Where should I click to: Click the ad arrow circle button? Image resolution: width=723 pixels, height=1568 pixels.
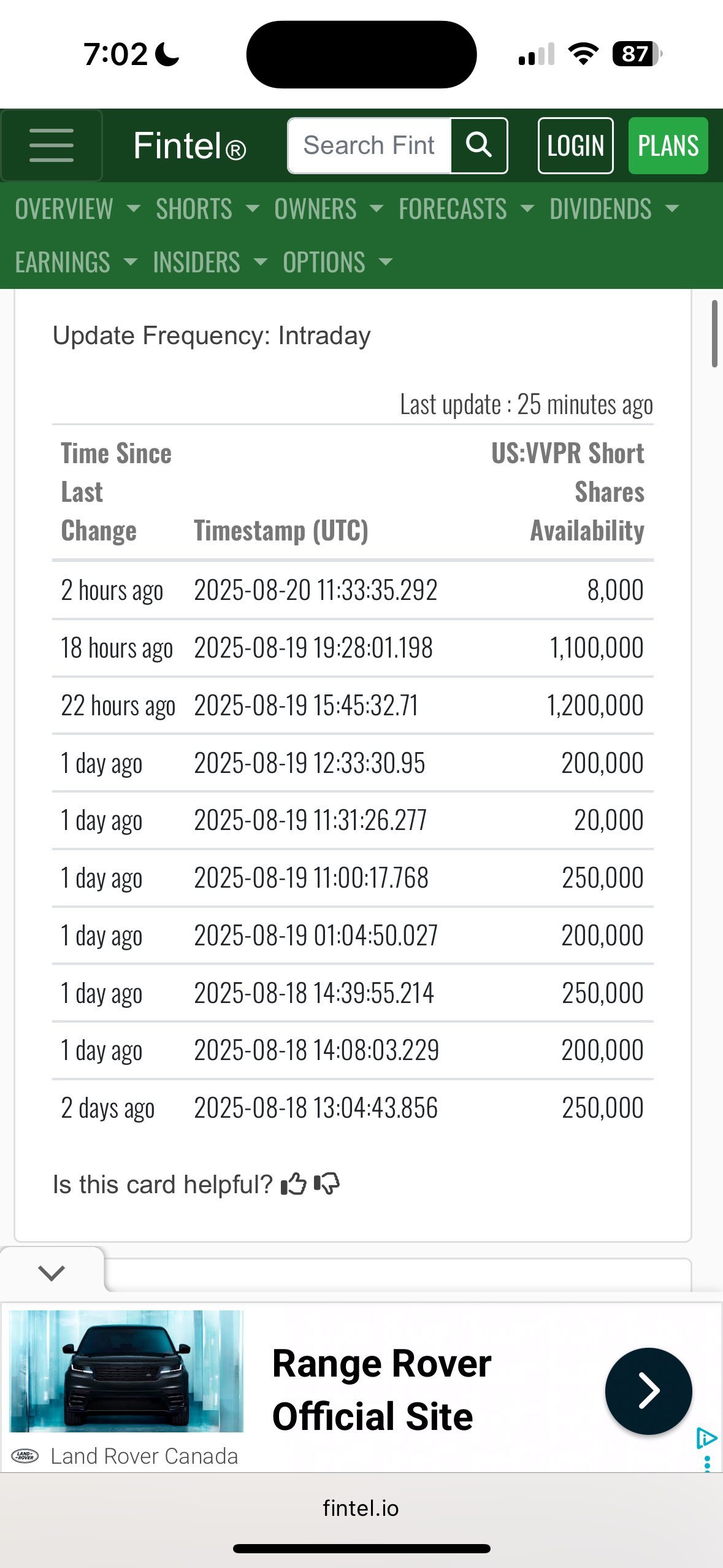[648, 1391]
